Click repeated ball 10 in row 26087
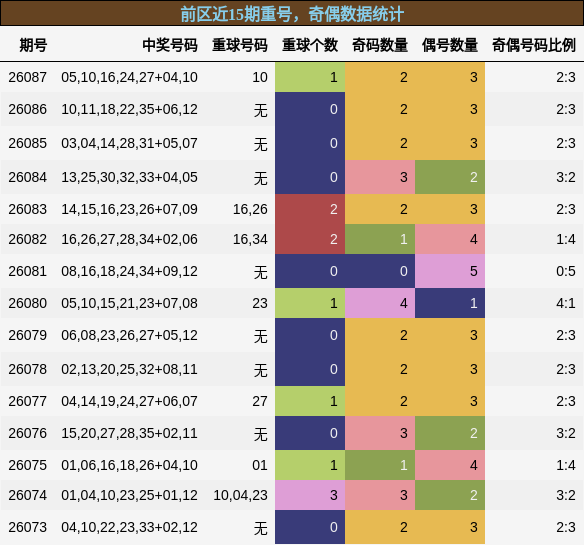This screenshot has height=545, width=584. [260, 77]
